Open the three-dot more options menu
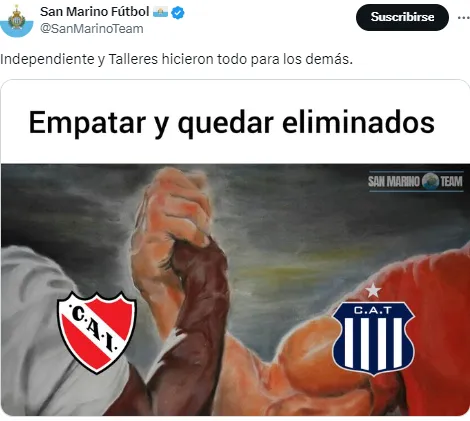470x421 pixels. tap(463, 18)
